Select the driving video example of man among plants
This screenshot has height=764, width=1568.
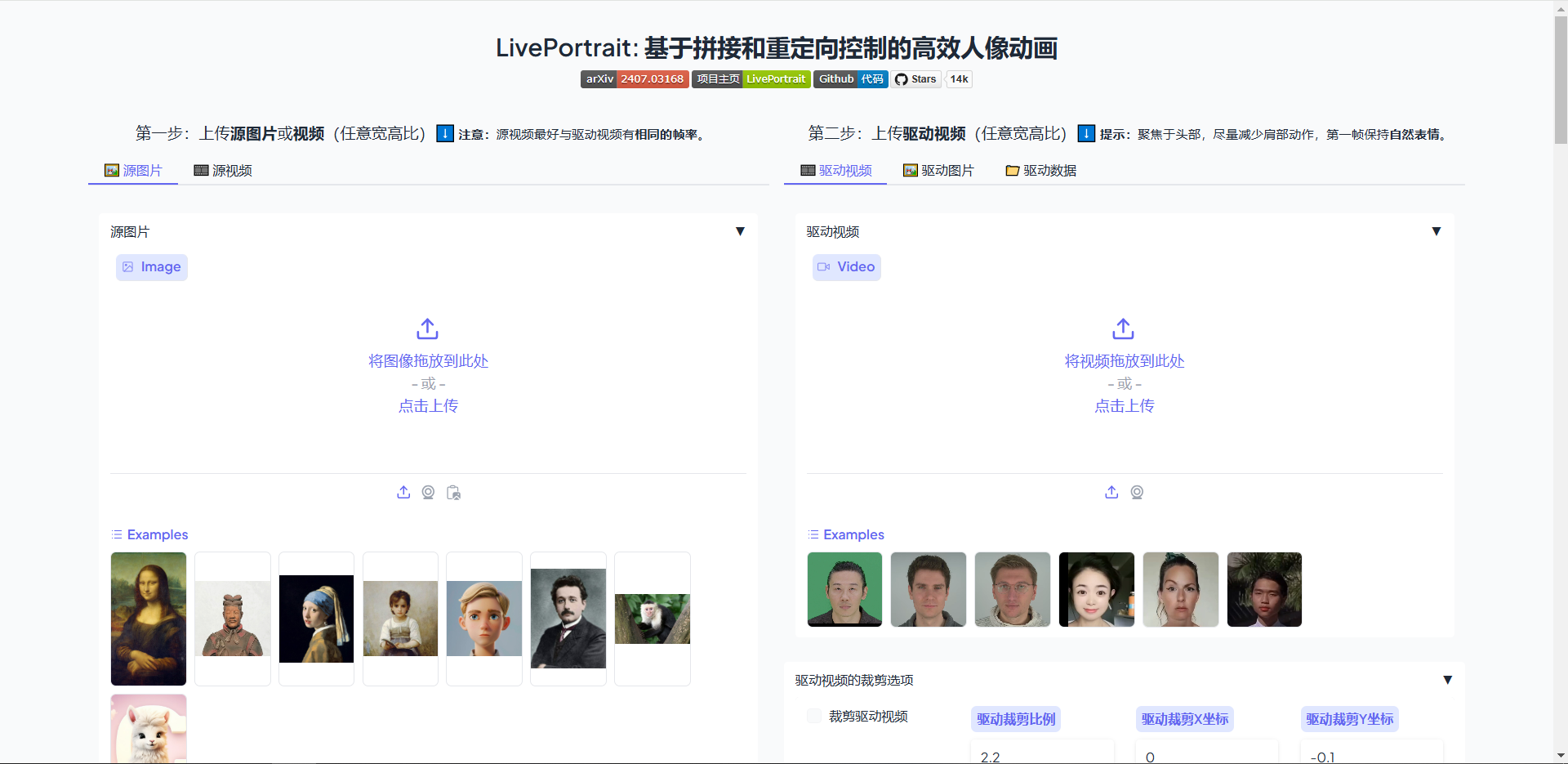[x=1265, y=589]
